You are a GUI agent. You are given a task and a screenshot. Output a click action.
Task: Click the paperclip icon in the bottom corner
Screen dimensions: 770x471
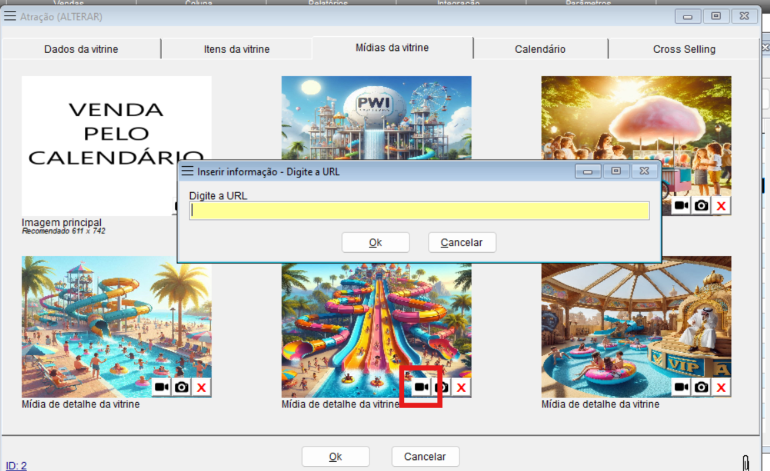click(745, 462)
